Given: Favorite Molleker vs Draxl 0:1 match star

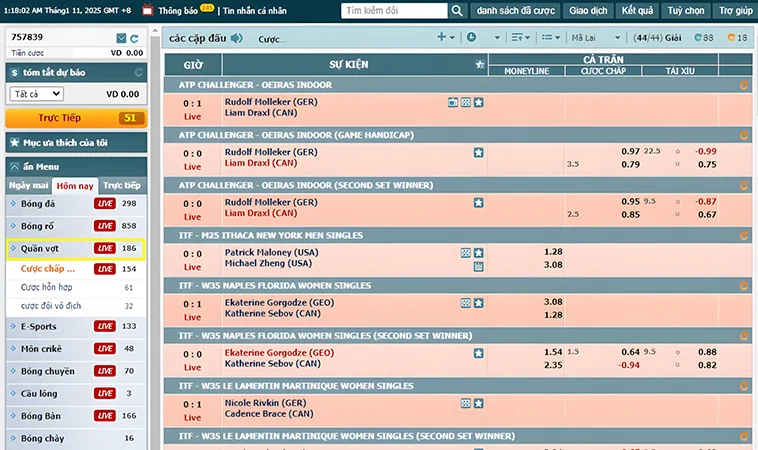Looking at the screenshot, I should coord(479,102).
